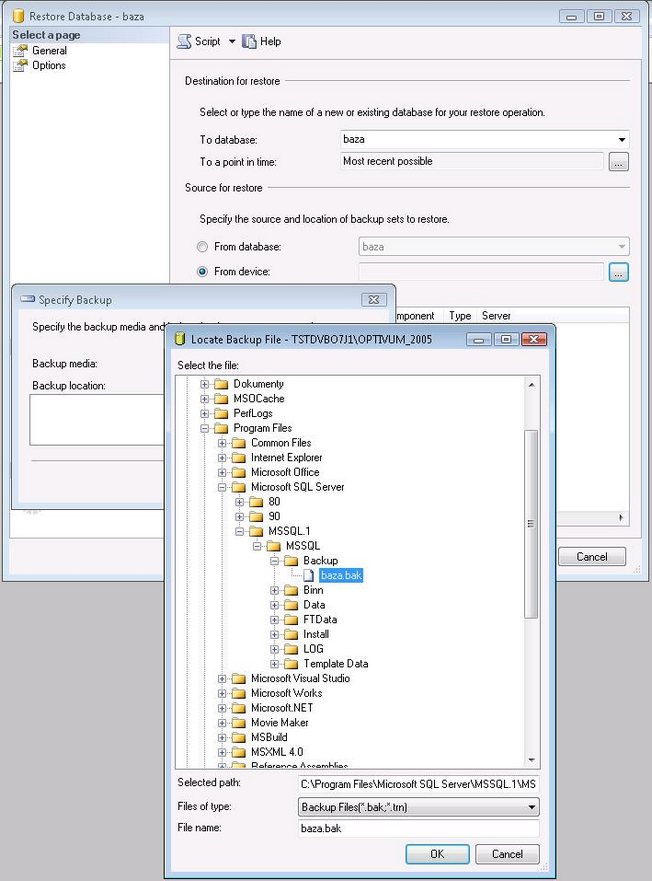Click the Backup location list box
This screenshot has width=652, height=881.
[x=97, y=420]
